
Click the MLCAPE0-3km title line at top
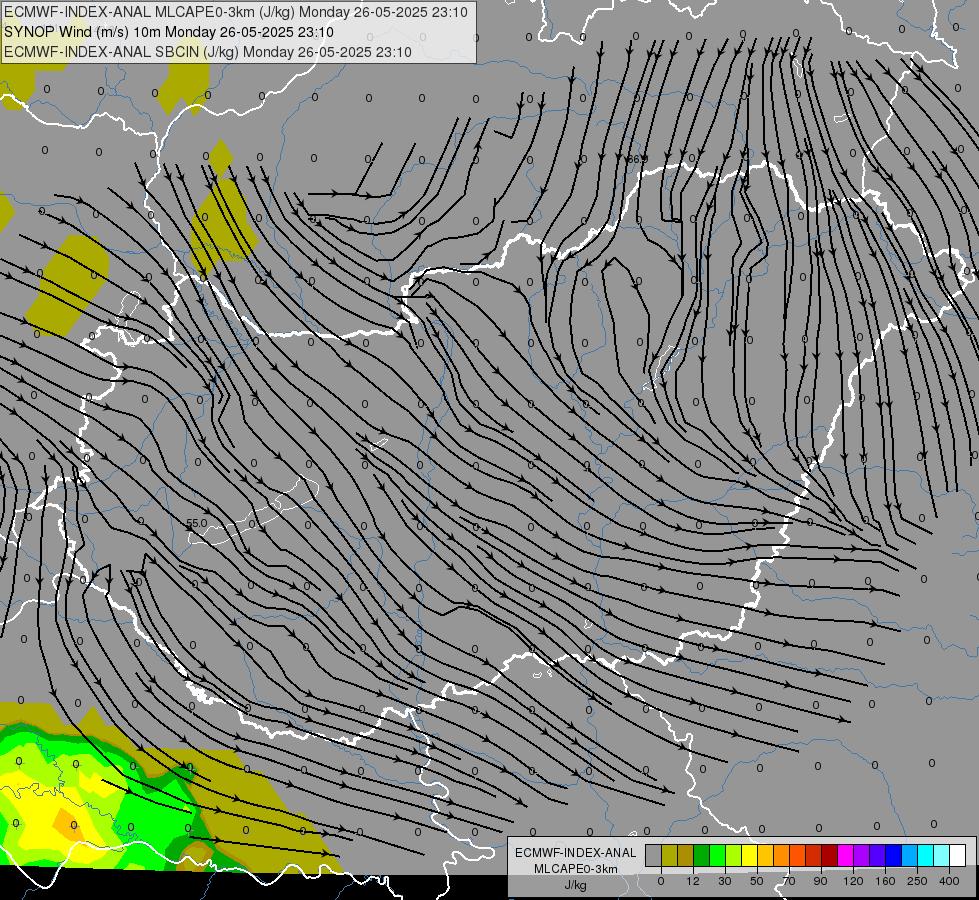(x=235, y=12)
